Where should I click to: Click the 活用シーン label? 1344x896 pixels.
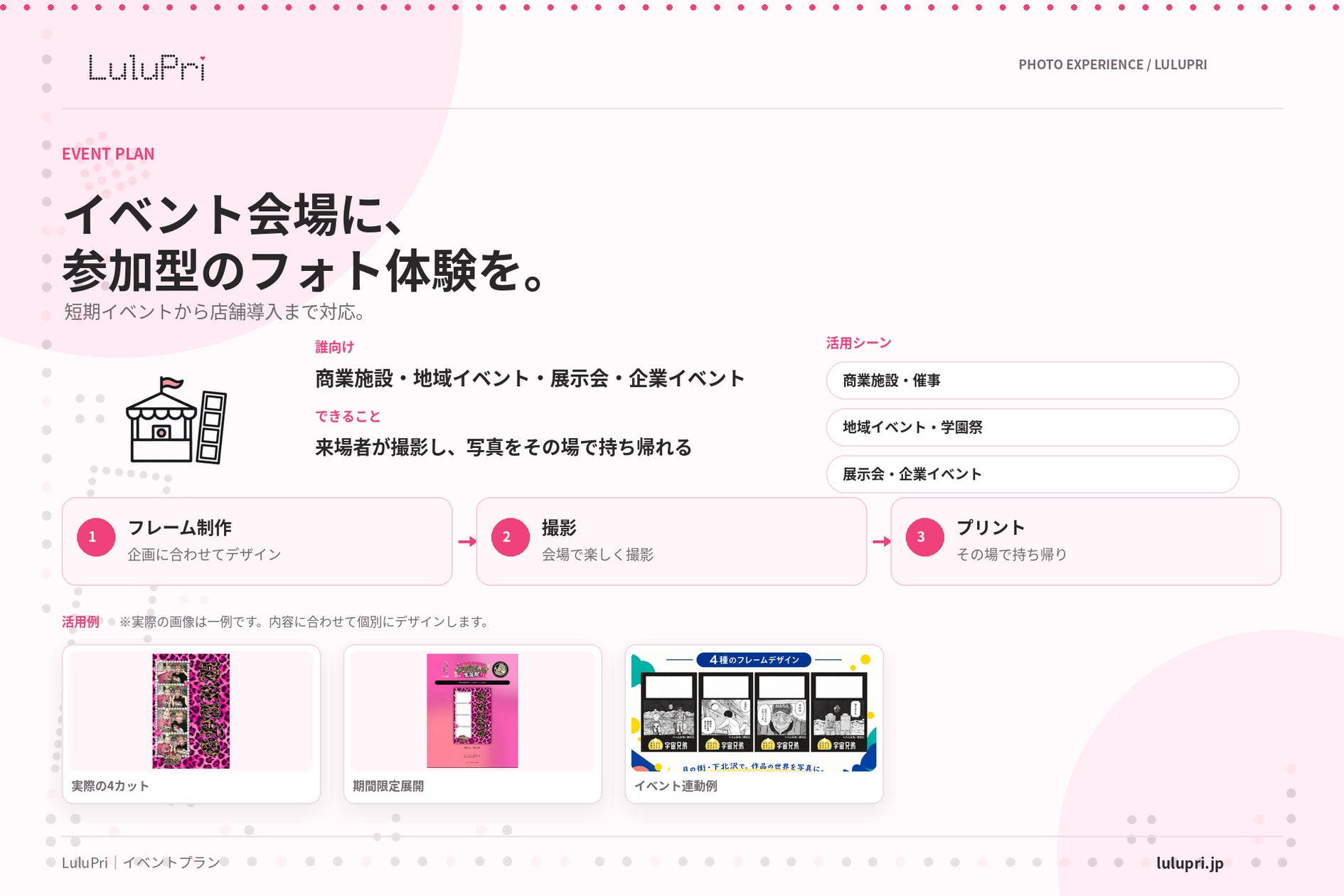point(858,343)
